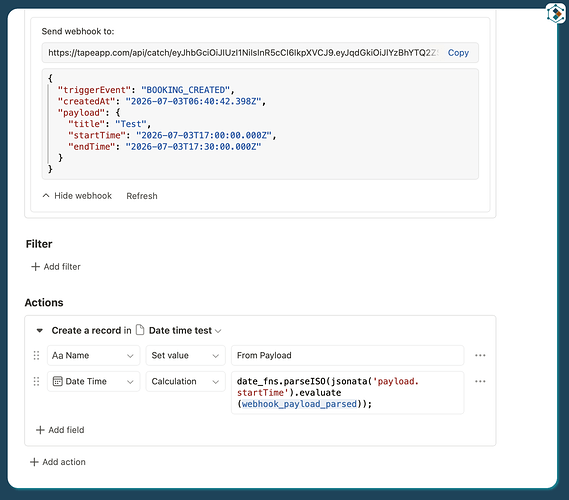Viewport: 569px width, 500px height.
Task: Click the calendar icon beside Date Time
Action: tap(58, 381)
